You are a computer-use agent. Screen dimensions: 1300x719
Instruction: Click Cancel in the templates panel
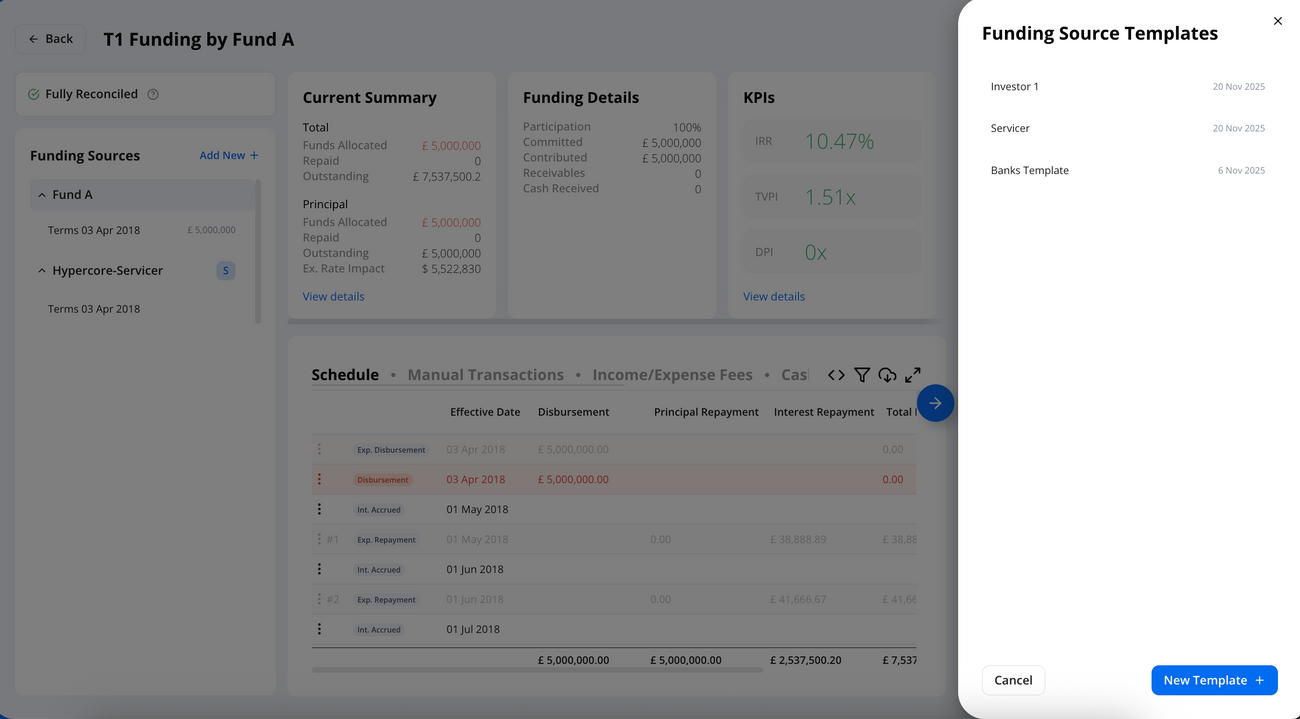[1013, 680]
